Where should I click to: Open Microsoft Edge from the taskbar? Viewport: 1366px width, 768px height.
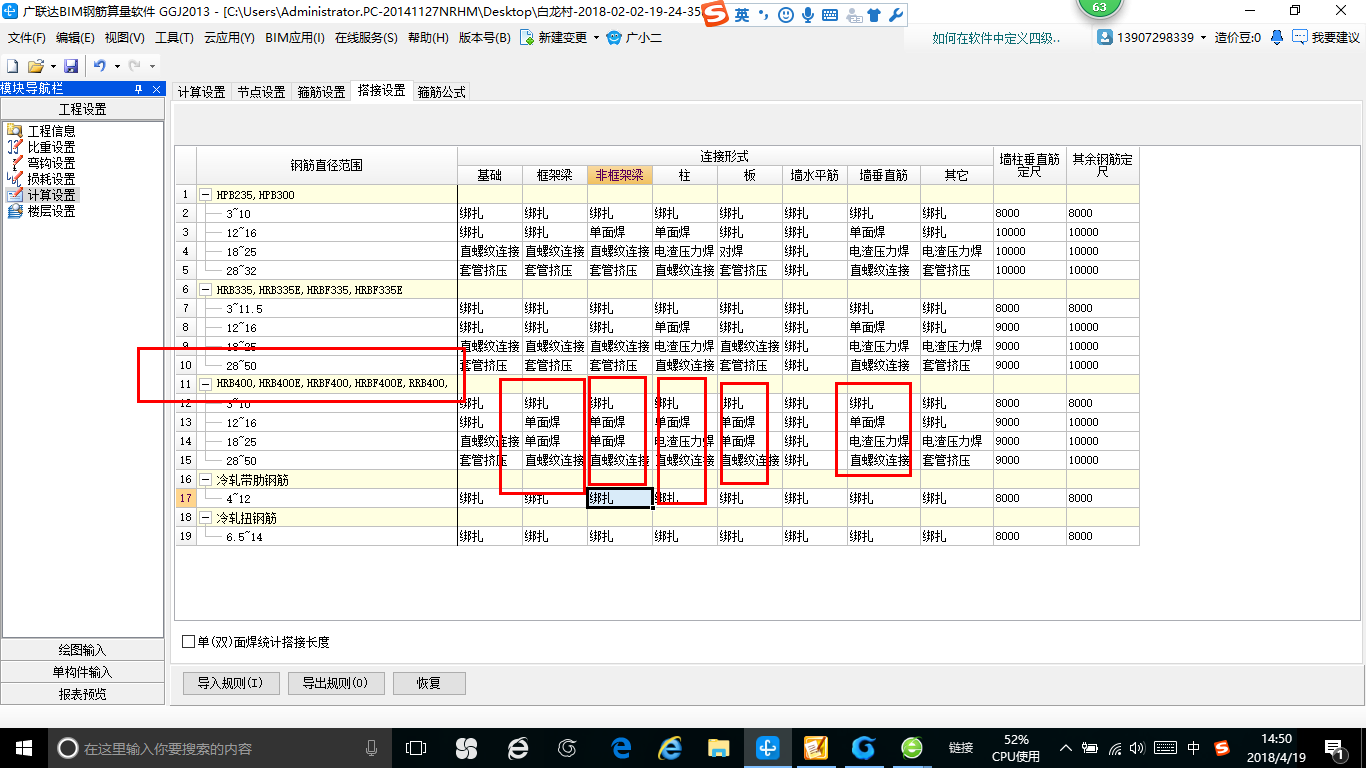click(621, 748)
